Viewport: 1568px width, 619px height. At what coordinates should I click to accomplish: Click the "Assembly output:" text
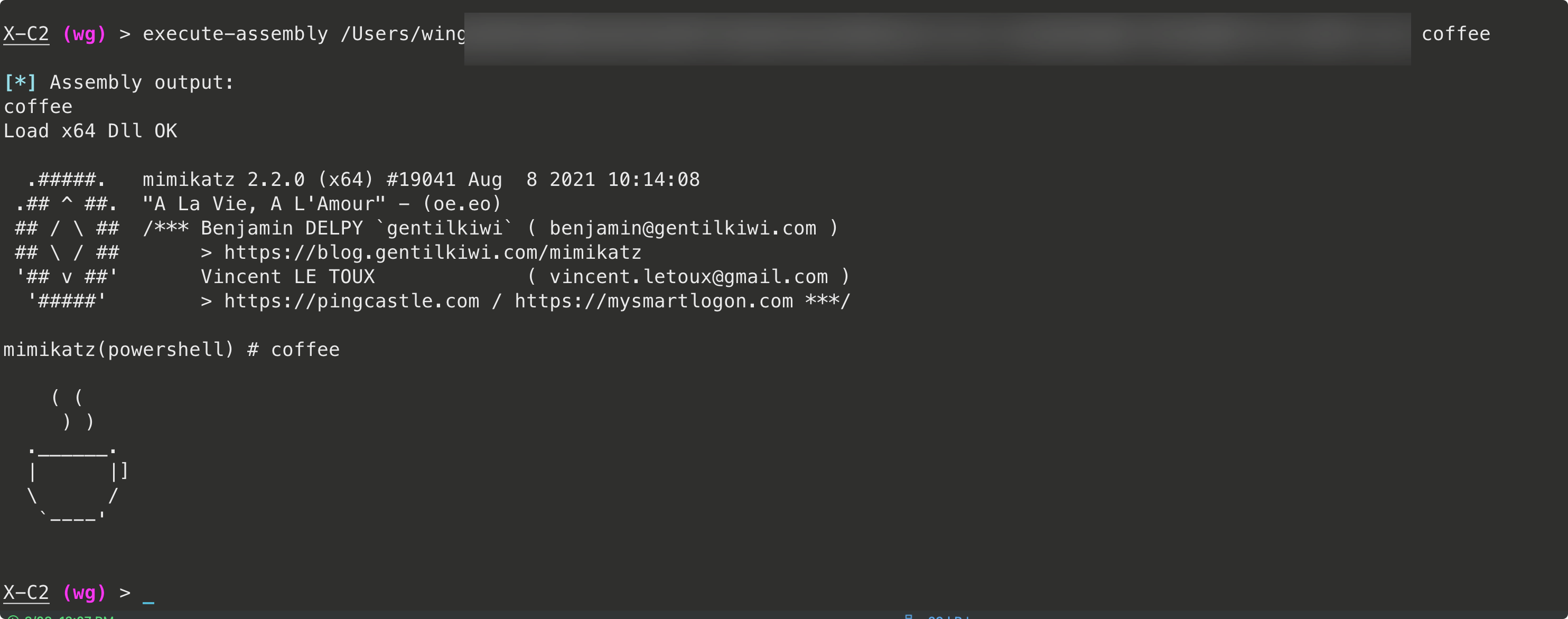[142, 83]
